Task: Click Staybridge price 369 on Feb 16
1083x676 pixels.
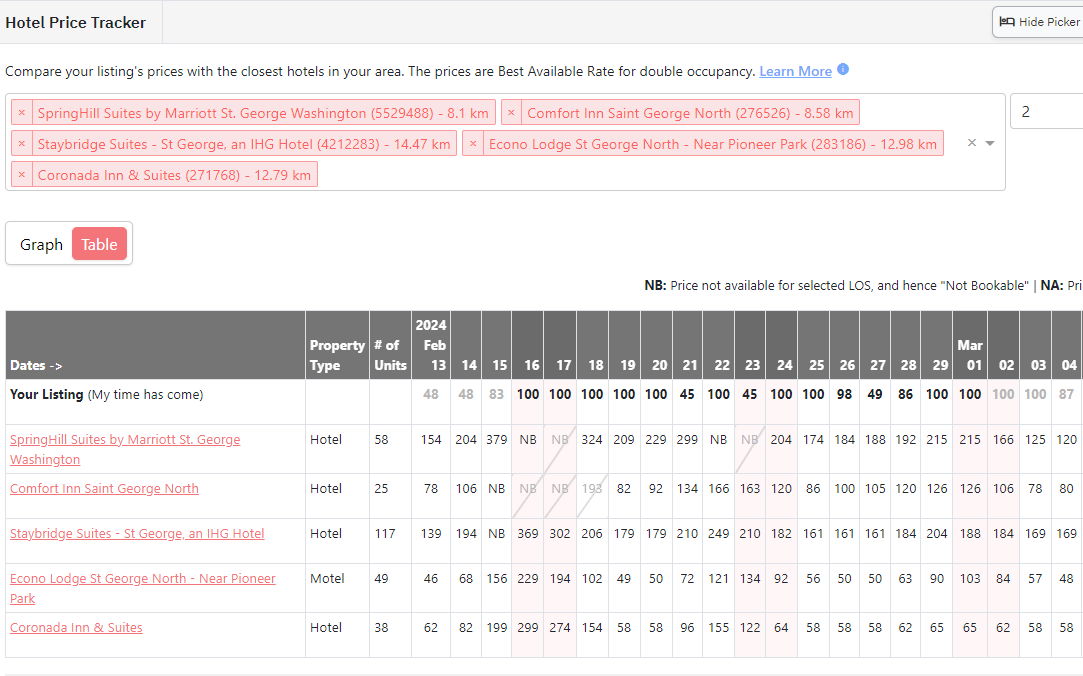Action: pos(528,534)
